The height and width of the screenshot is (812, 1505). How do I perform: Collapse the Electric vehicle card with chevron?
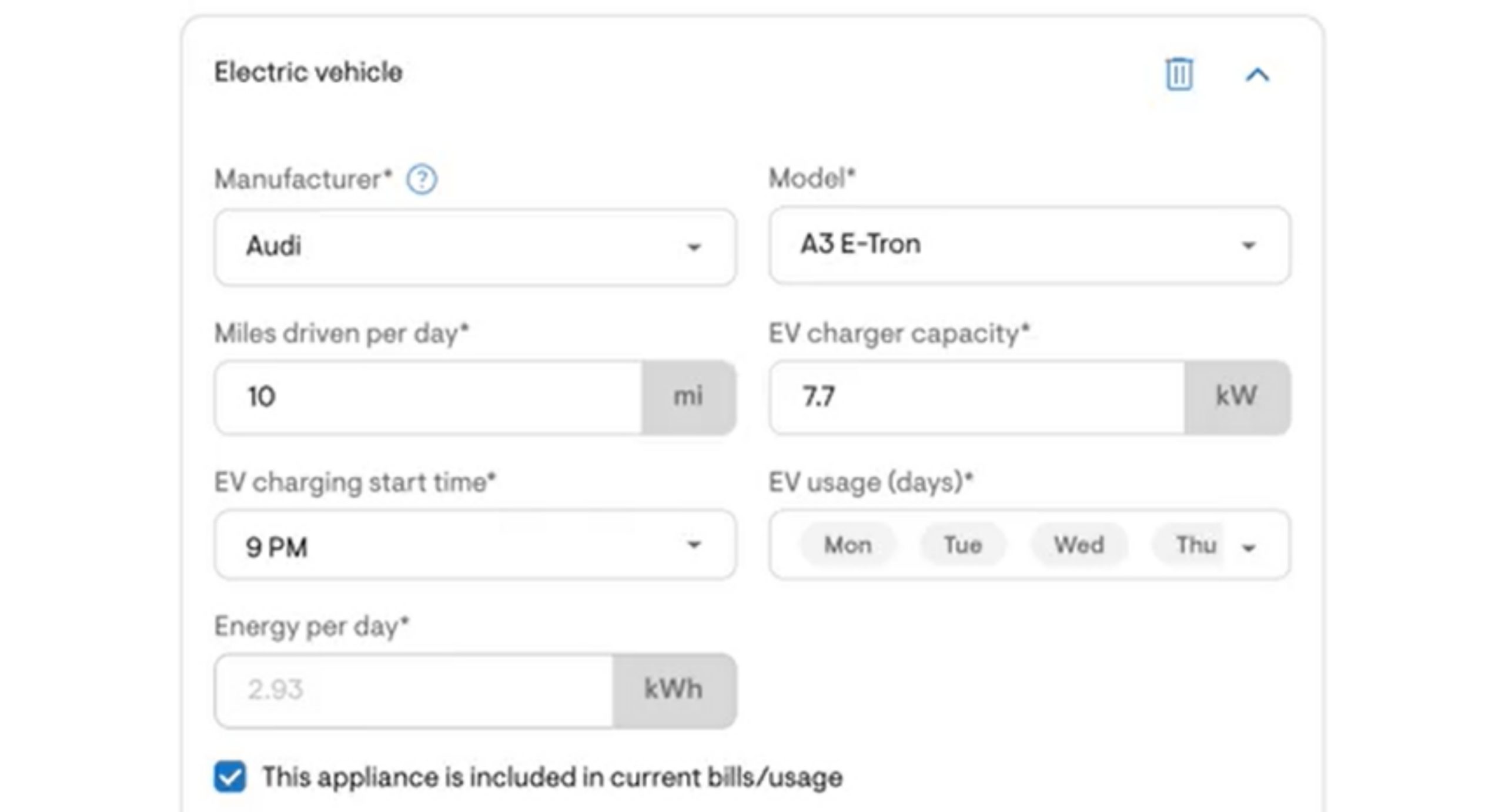coord(1257,75)
